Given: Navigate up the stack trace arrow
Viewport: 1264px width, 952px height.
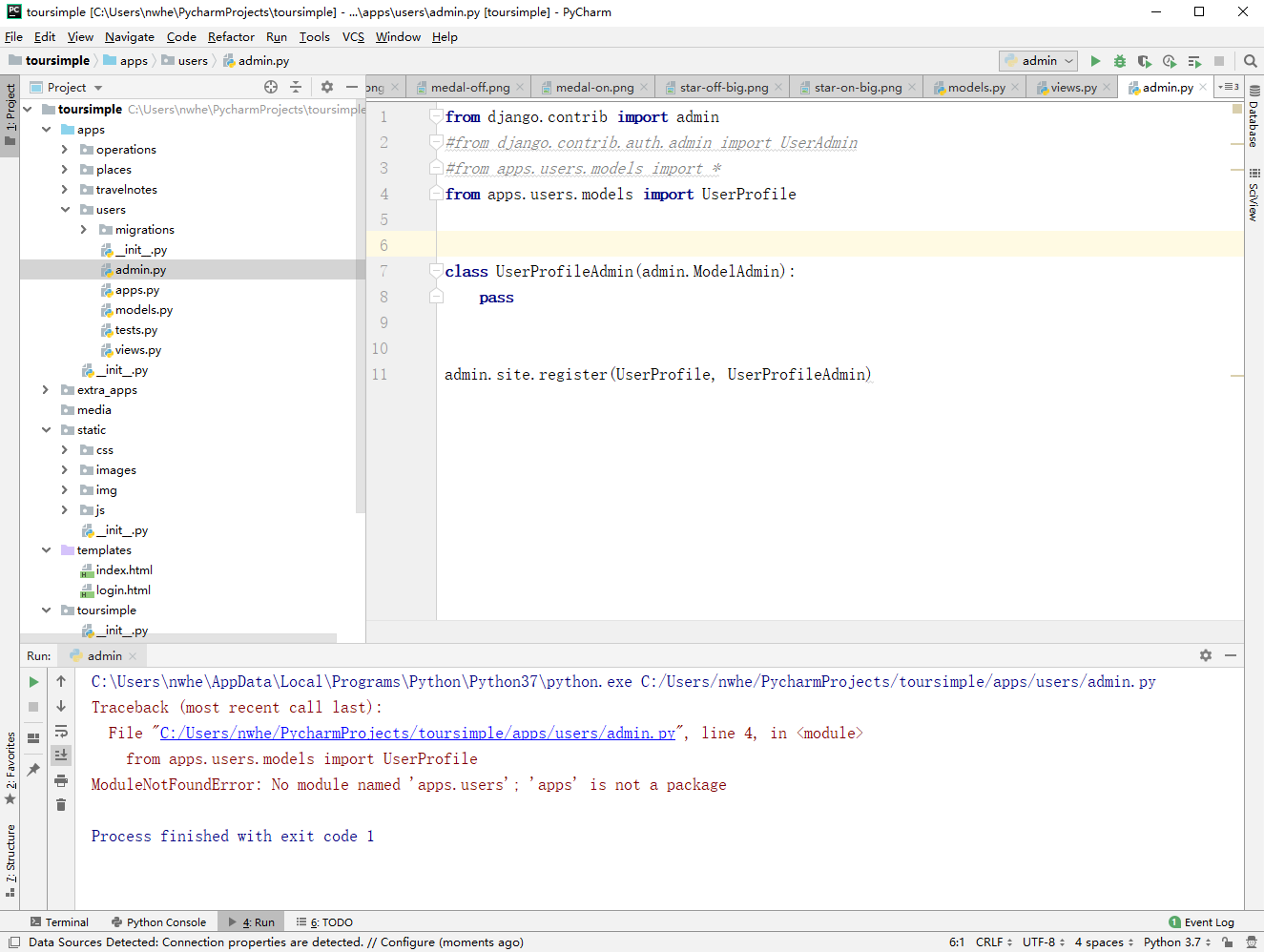Looking at the screenshot, I should point(61,681).
